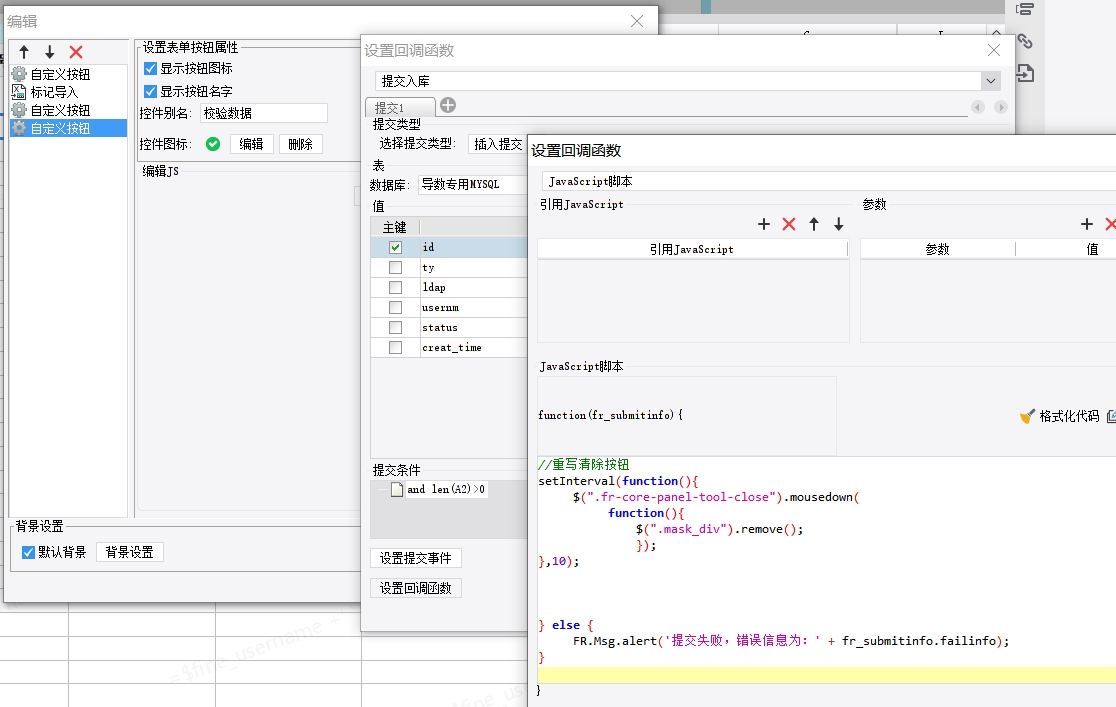
Task: Add a referenced JavaScript with plus icon
Action: (764, 224)
